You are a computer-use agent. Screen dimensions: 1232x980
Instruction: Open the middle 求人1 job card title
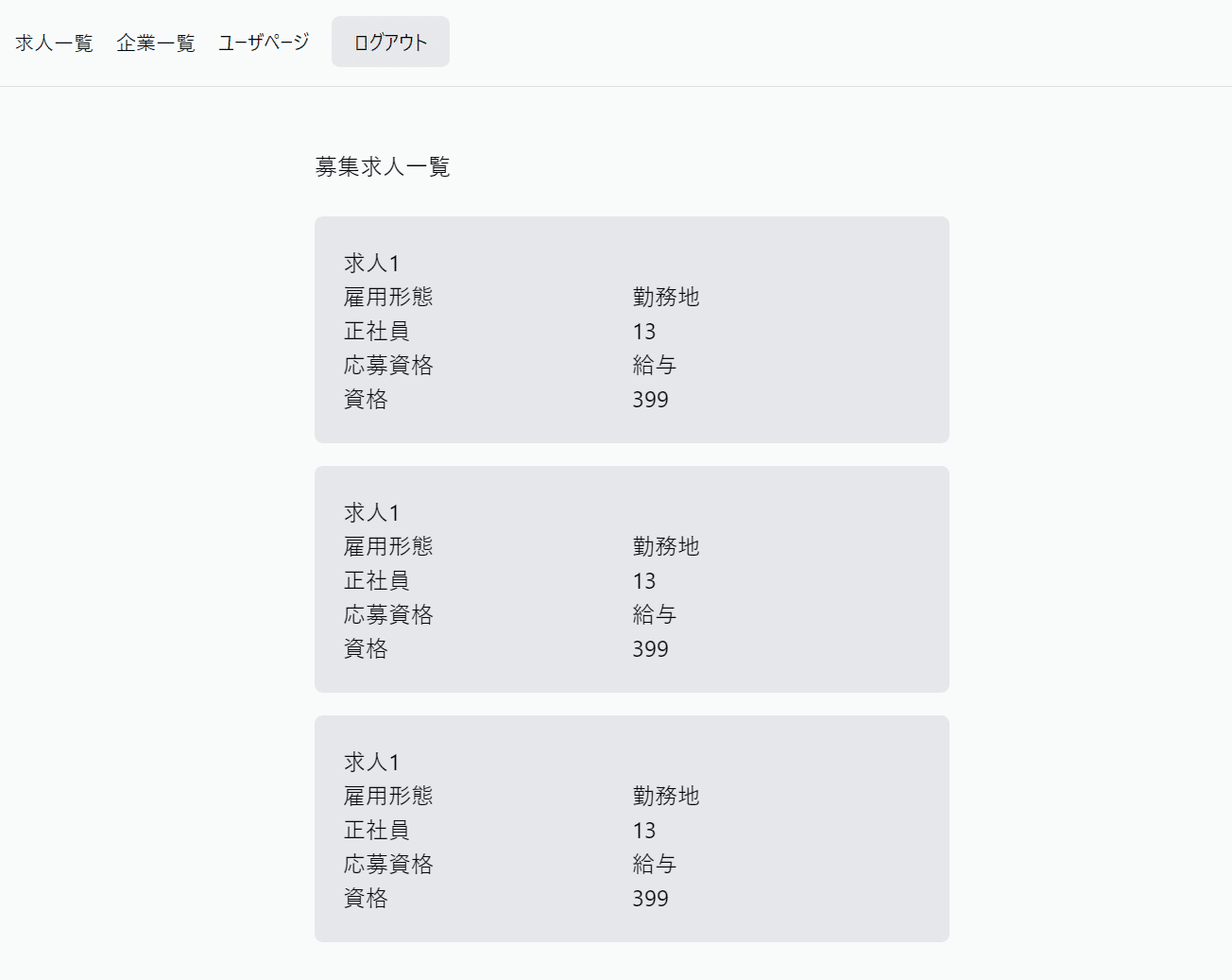(371, 512)
